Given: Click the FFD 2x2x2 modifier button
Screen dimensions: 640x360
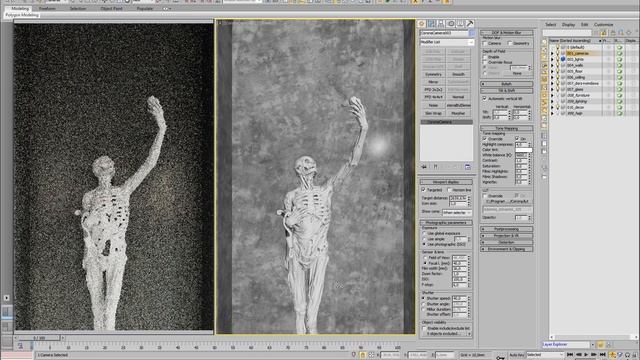Looking at the screenshot, I should pos(433,89).
